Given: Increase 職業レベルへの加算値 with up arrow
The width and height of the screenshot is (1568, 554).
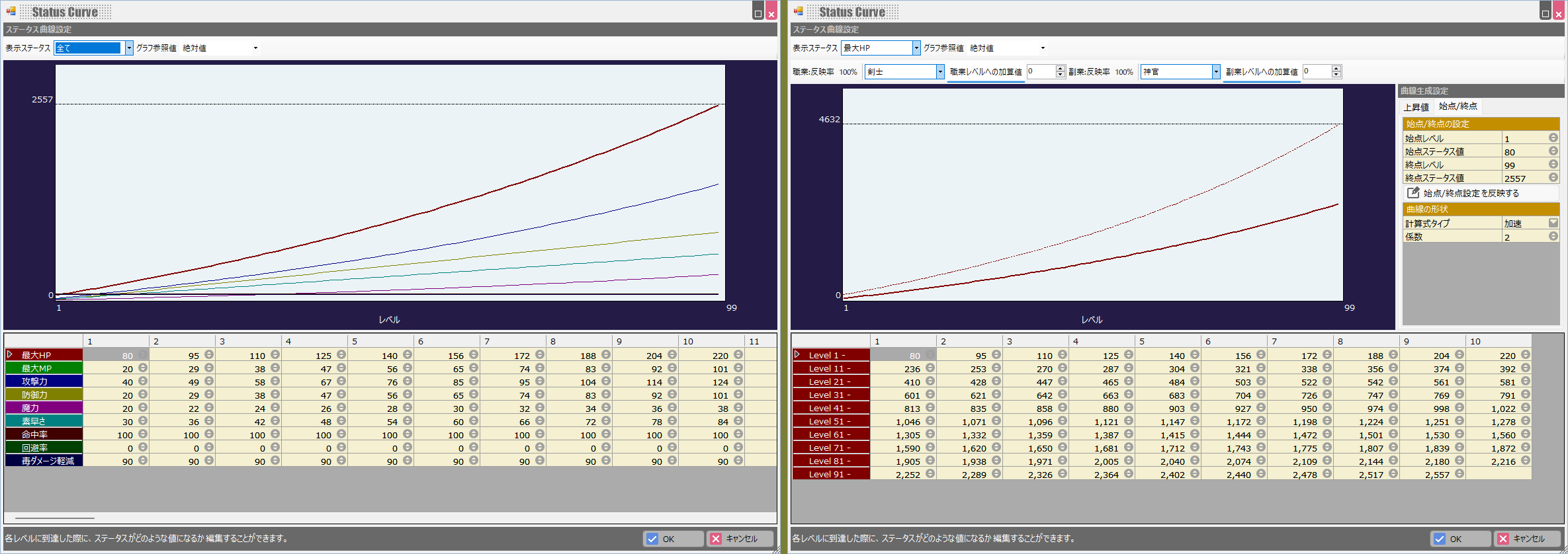Looking at the screenshot, I should click(x=1061, y=68).
